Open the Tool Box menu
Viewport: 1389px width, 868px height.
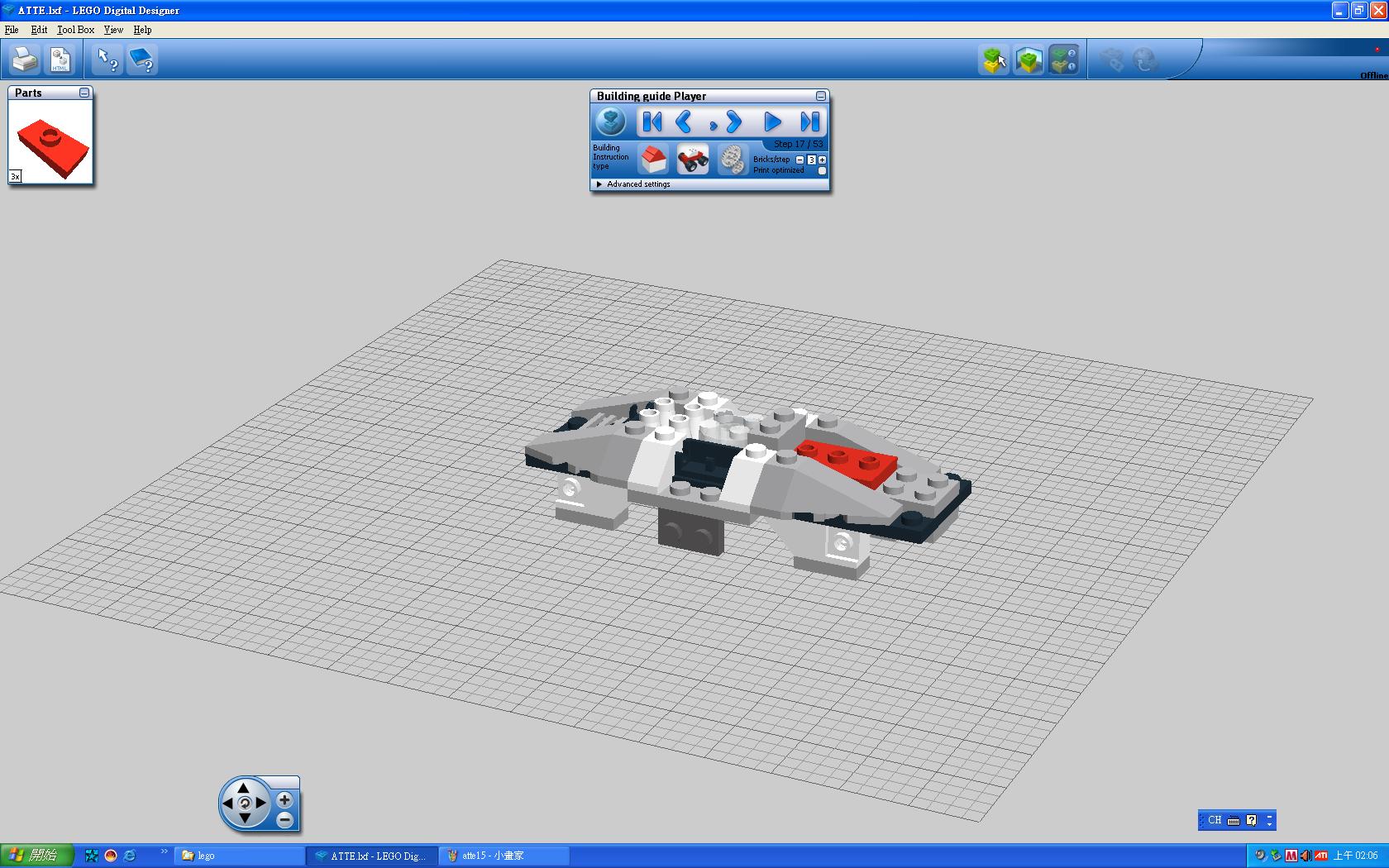(x=75, y=30)
